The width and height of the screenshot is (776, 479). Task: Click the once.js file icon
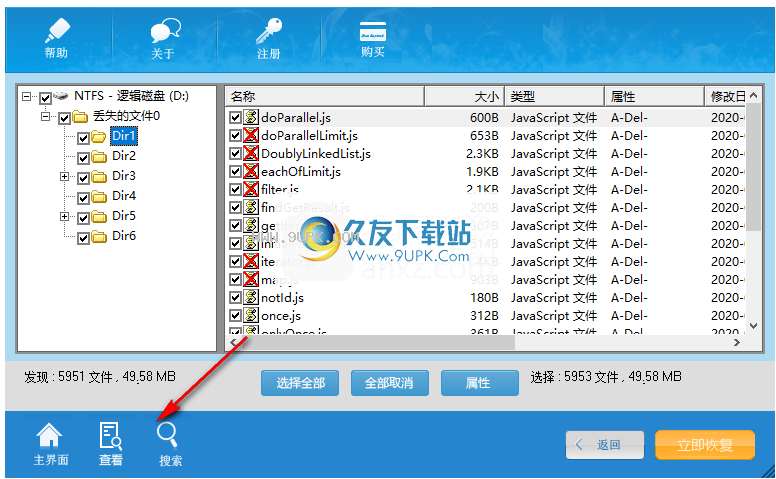(x=251, y=315)
